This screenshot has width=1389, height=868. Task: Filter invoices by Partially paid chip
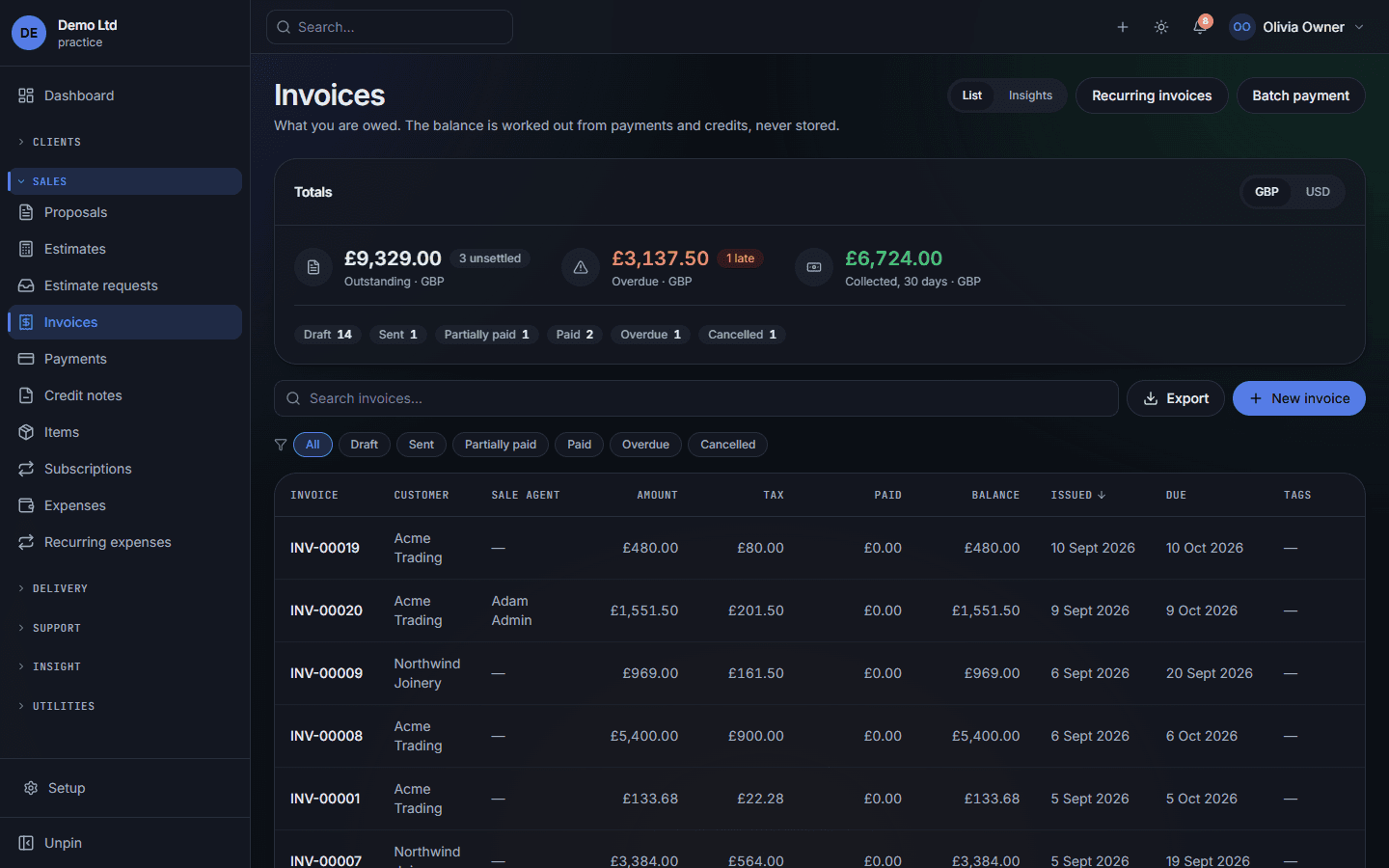(501, 445)
